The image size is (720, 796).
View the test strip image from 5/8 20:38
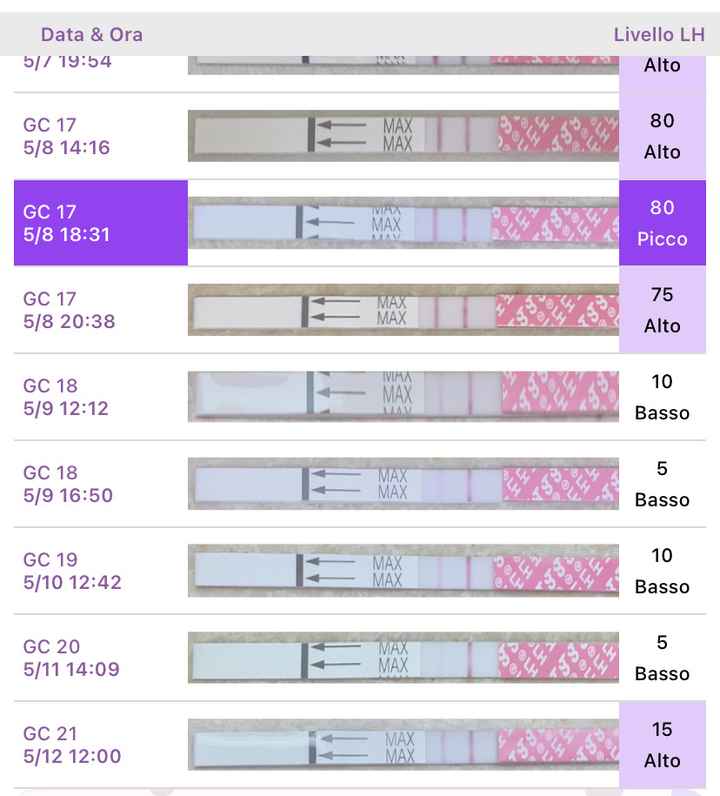click(403, 310)
